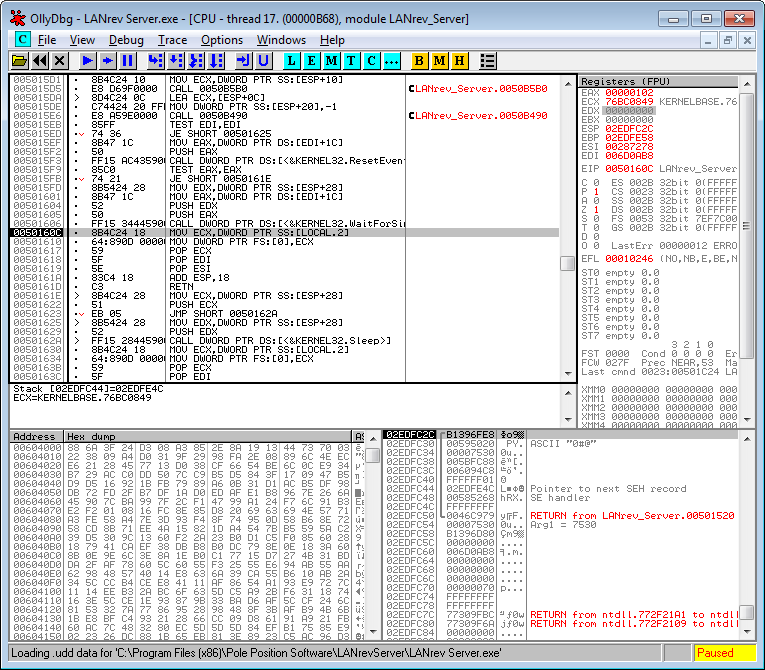765x670 pixels.
Task: Select the ESP register value 02EDFC2C
Action: pos(629,129)
